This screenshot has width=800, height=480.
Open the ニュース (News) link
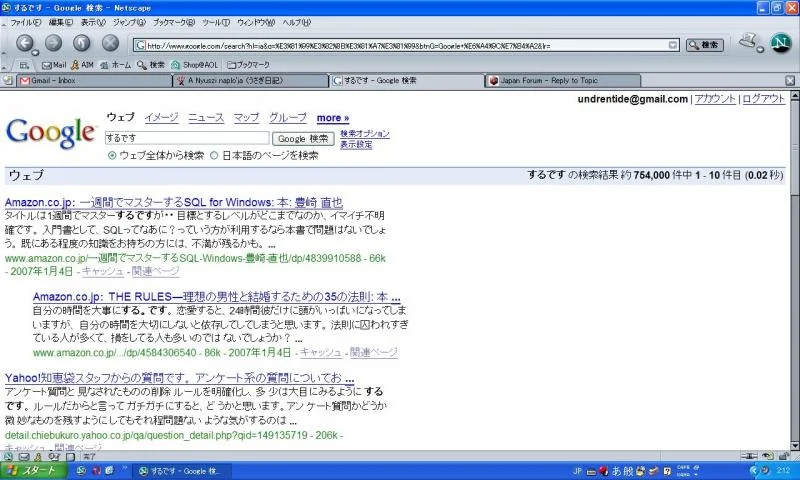click(x=206, y=117)
